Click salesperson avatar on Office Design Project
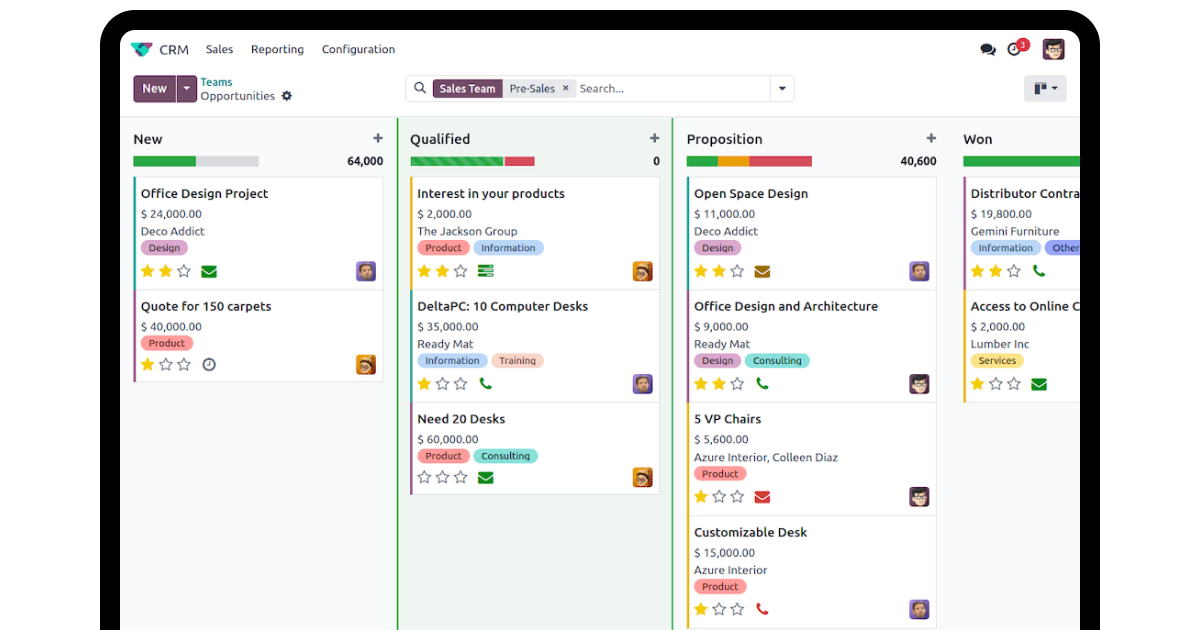The height and width of the screenshot is (630, 1200). [366, 271]
